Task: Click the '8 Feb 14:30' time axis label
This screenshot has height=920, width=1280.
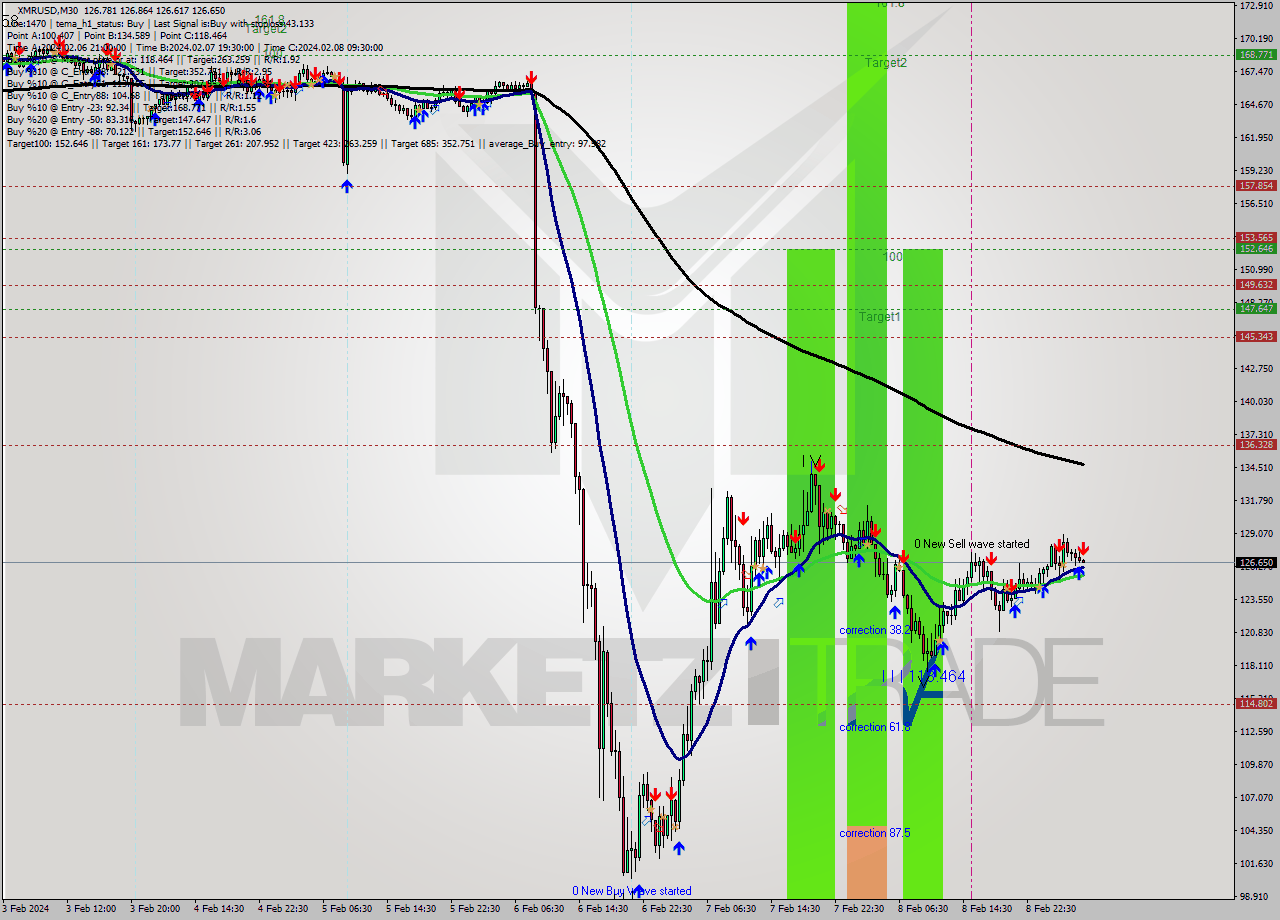Action: [986, 909]
